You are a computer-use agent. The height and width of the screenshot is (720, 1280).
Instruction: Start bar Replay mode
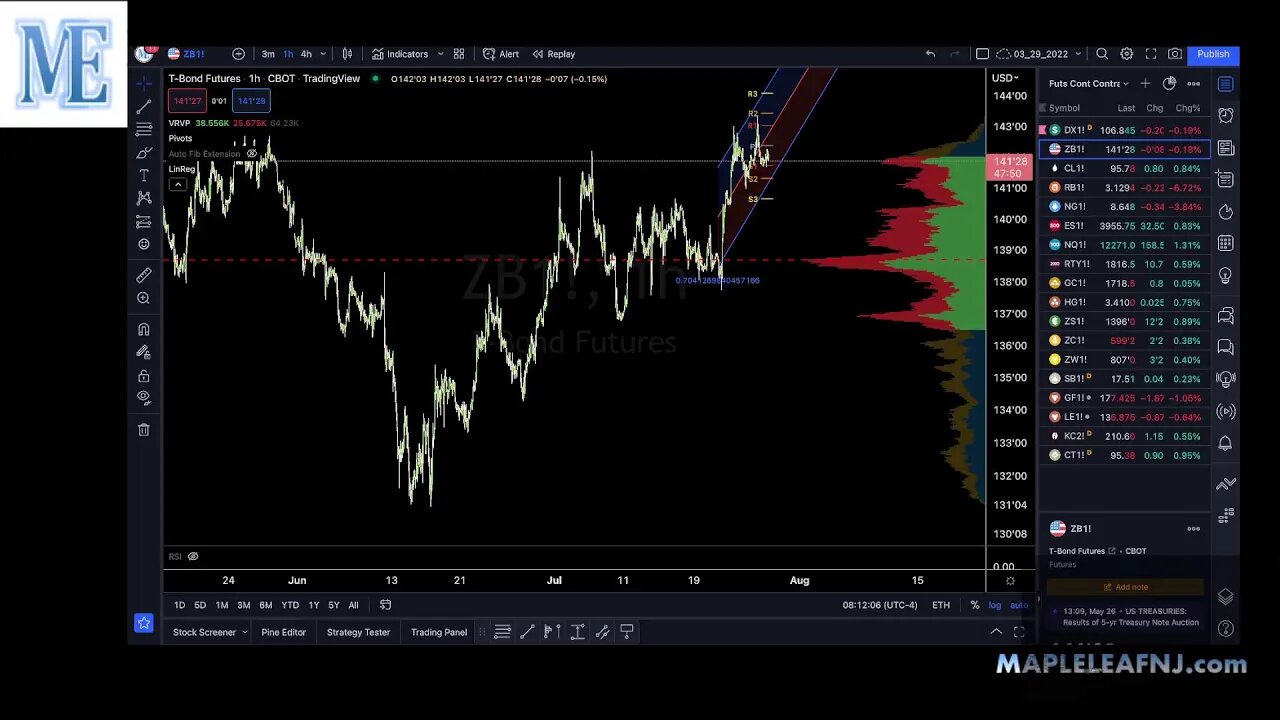pyautogui.click(x=553, y=54)
